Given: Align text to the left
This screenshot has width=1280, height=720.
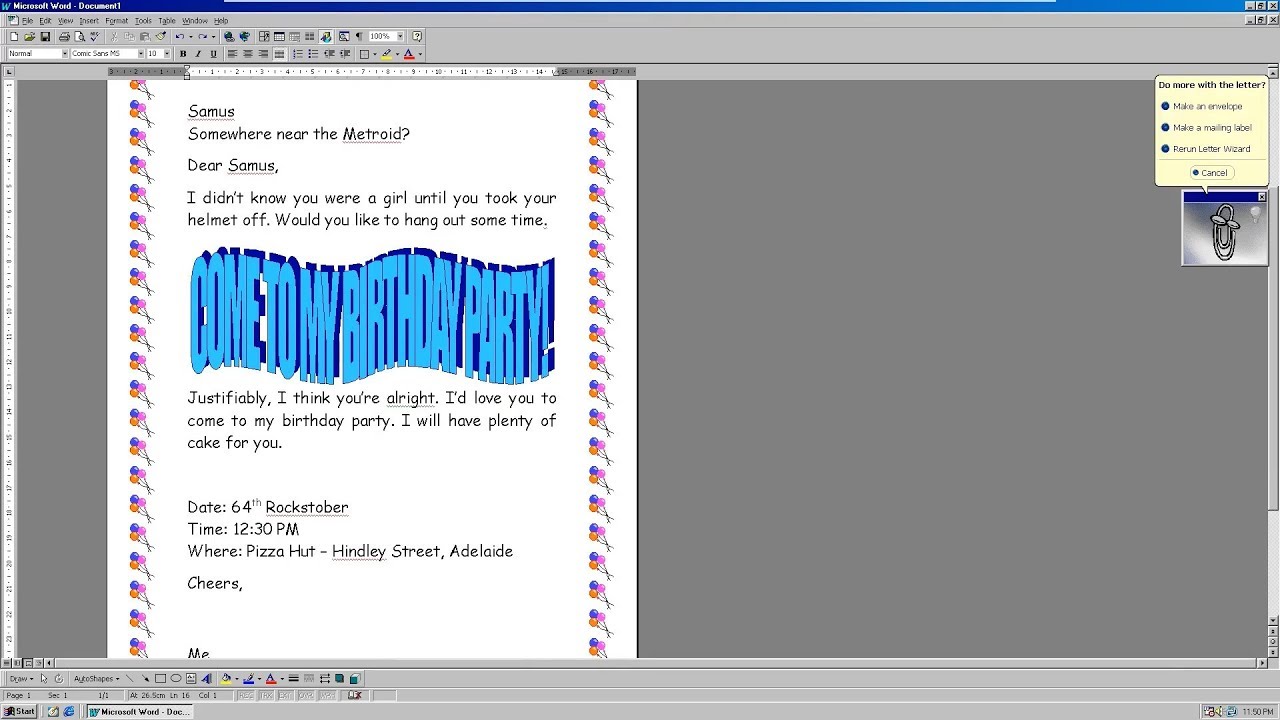Looking at the screenshot, I should pyautogui.click(x=232, y=54).
